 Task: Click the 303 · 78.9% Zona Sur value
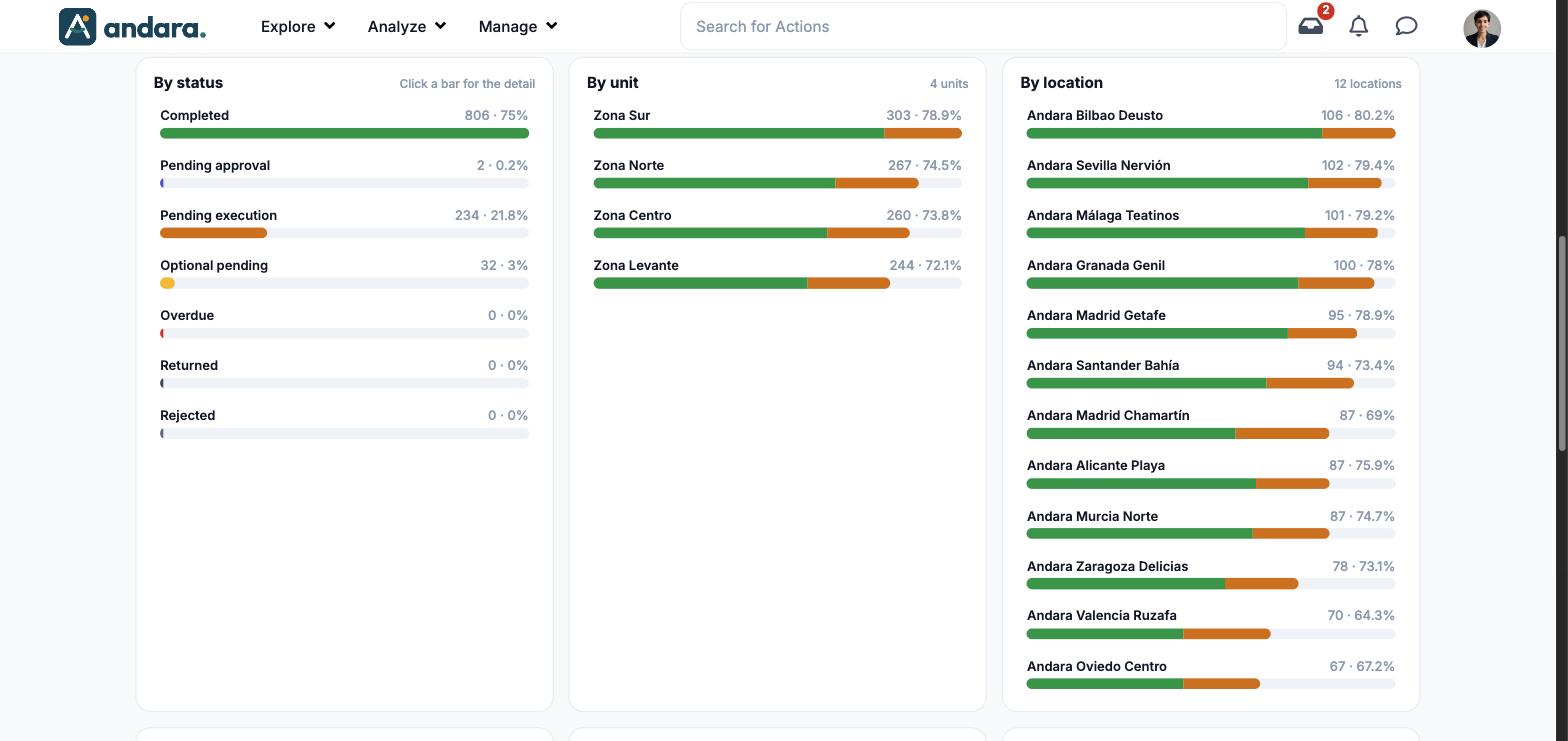click(924, 115)
